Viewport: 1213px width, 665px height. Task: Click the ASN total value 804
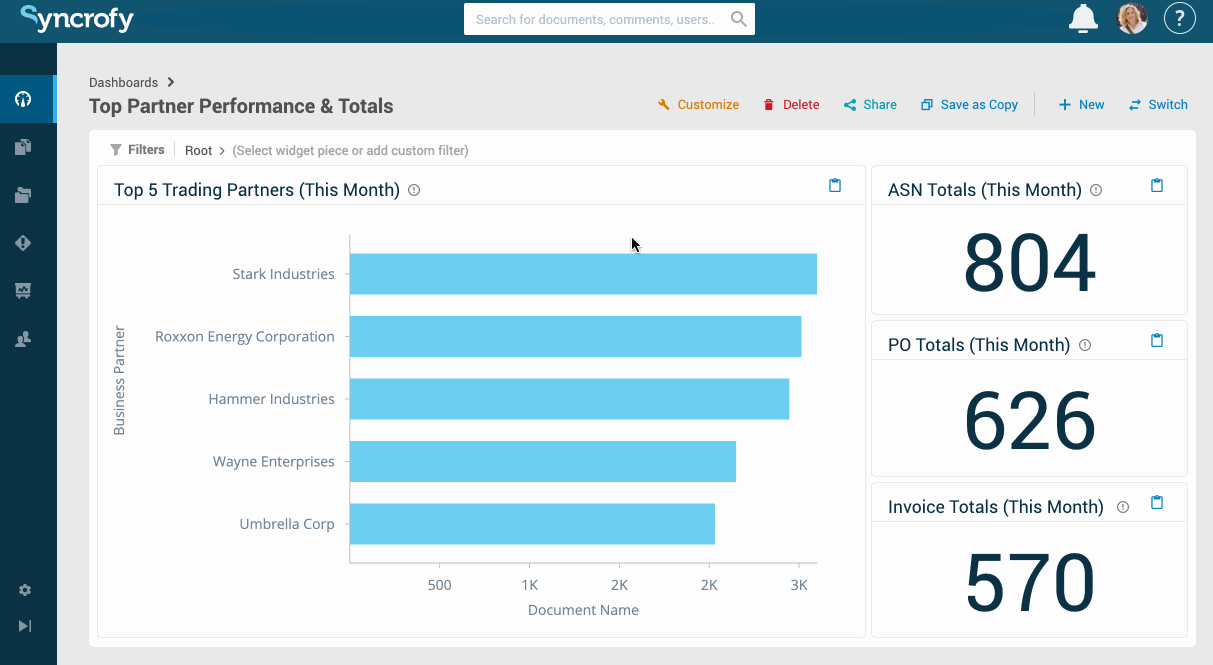(x=1029, y=263)
